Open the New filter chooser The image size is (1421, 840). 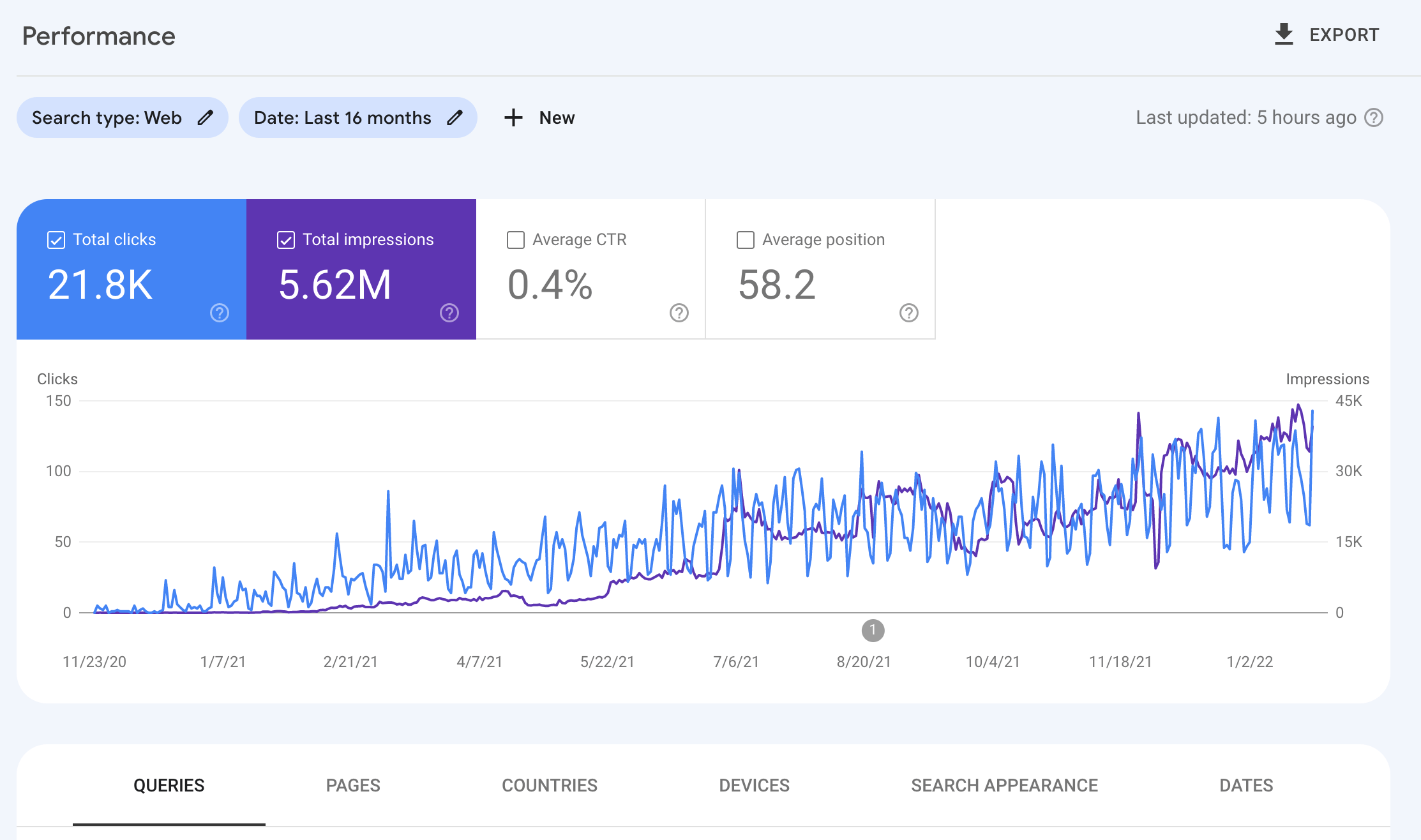(x=539, y=117)
